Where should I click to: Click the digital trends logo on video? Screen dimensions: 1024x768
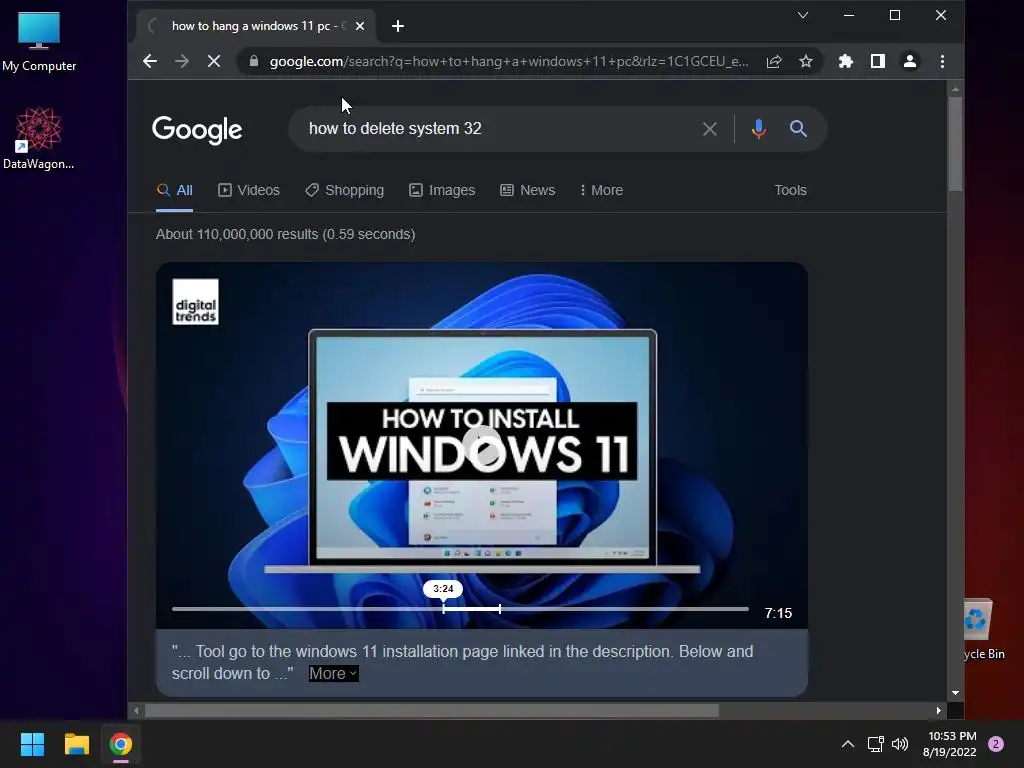(195, 302)
